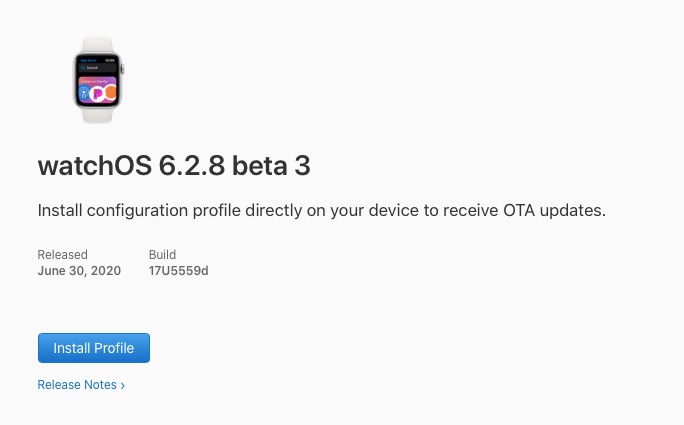The image size is (684, 425).
Task: Click the June 30, 2020 release date
Action: (79, 271)
